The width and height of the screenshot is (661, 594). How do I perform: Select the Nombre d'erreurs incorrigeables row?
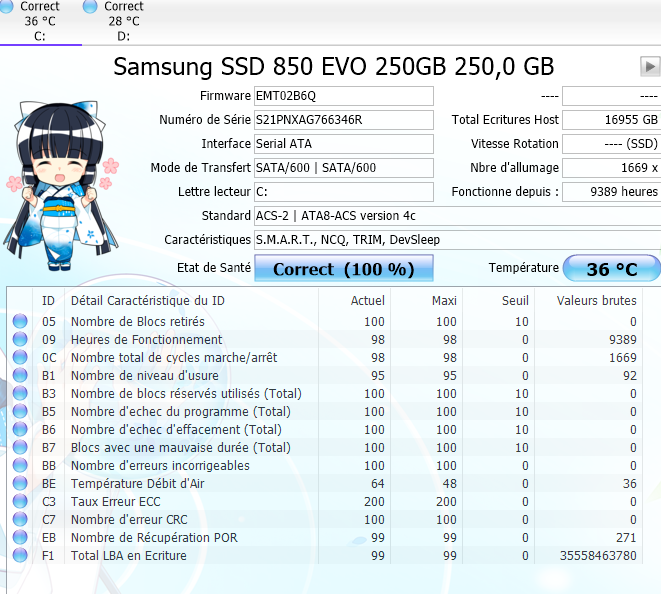point(325,465)
